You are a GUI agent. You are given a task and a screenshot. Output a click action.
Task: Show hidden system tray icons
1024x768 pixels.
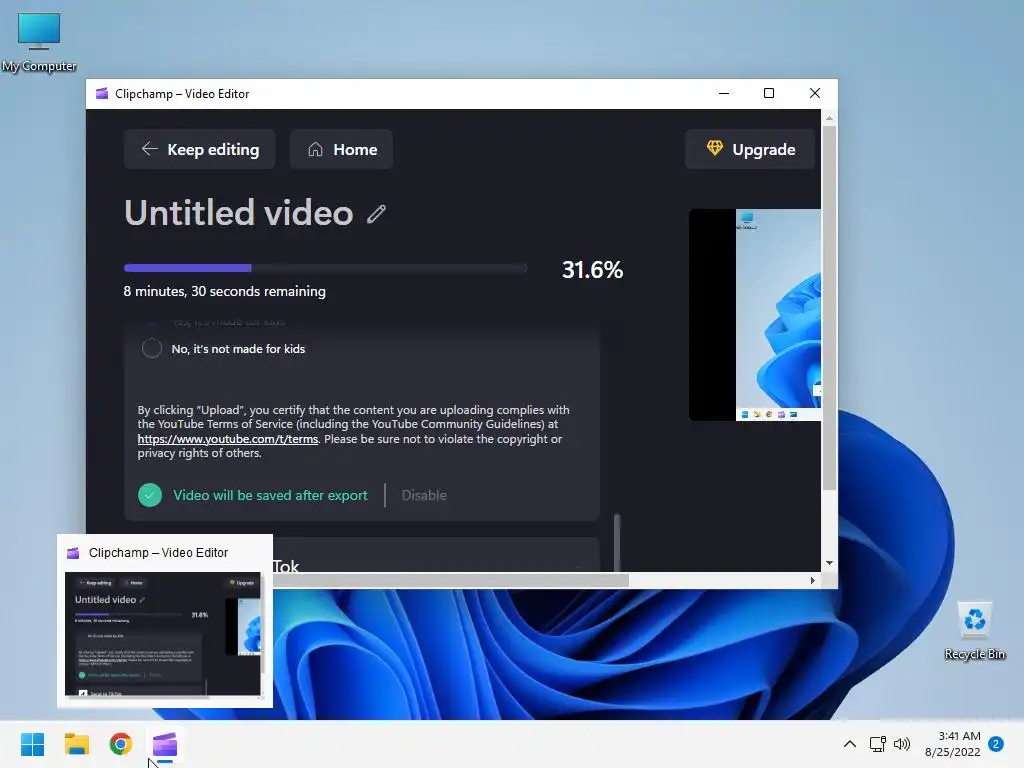point(850,744)
